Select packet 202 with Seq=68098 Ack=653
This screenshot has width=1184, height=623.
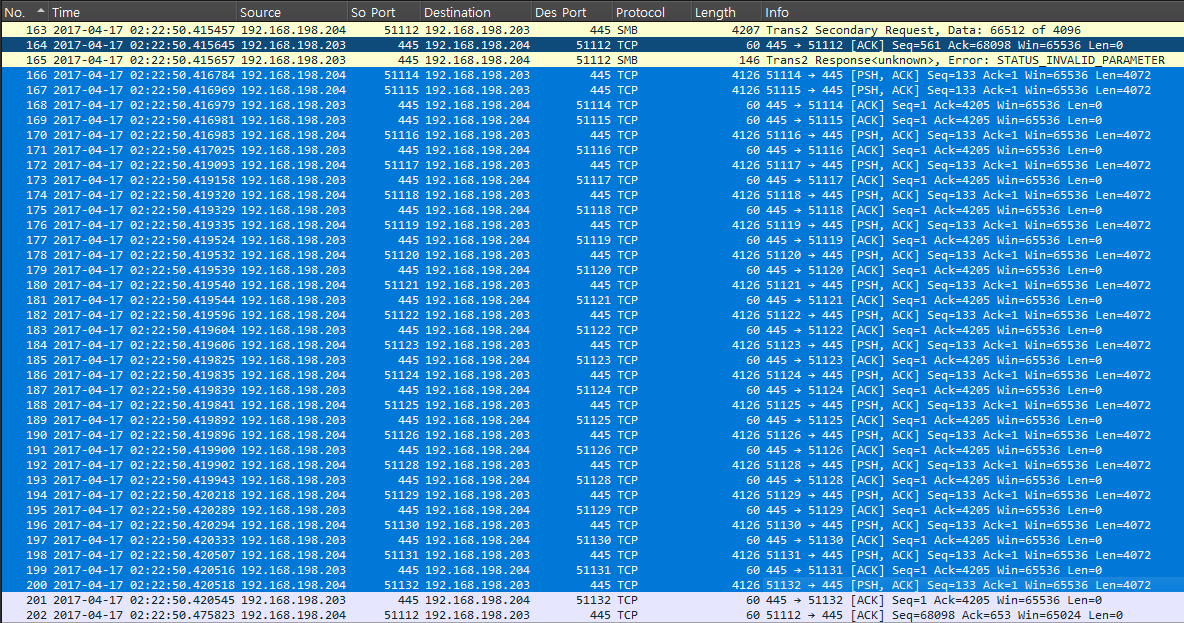tap(590, 615)
